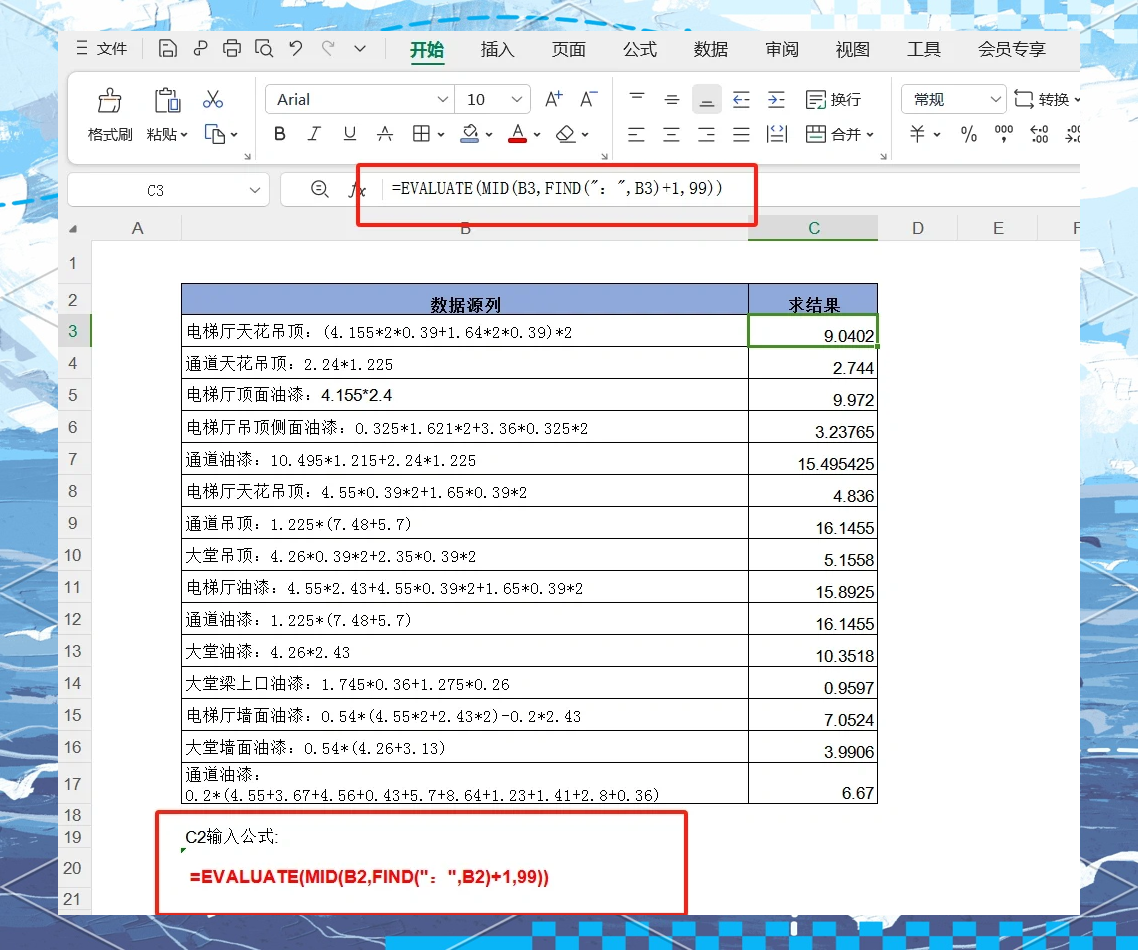Click the eraser clear icon
Viewport: 1138px width, 950px height.
click(565, 134)
